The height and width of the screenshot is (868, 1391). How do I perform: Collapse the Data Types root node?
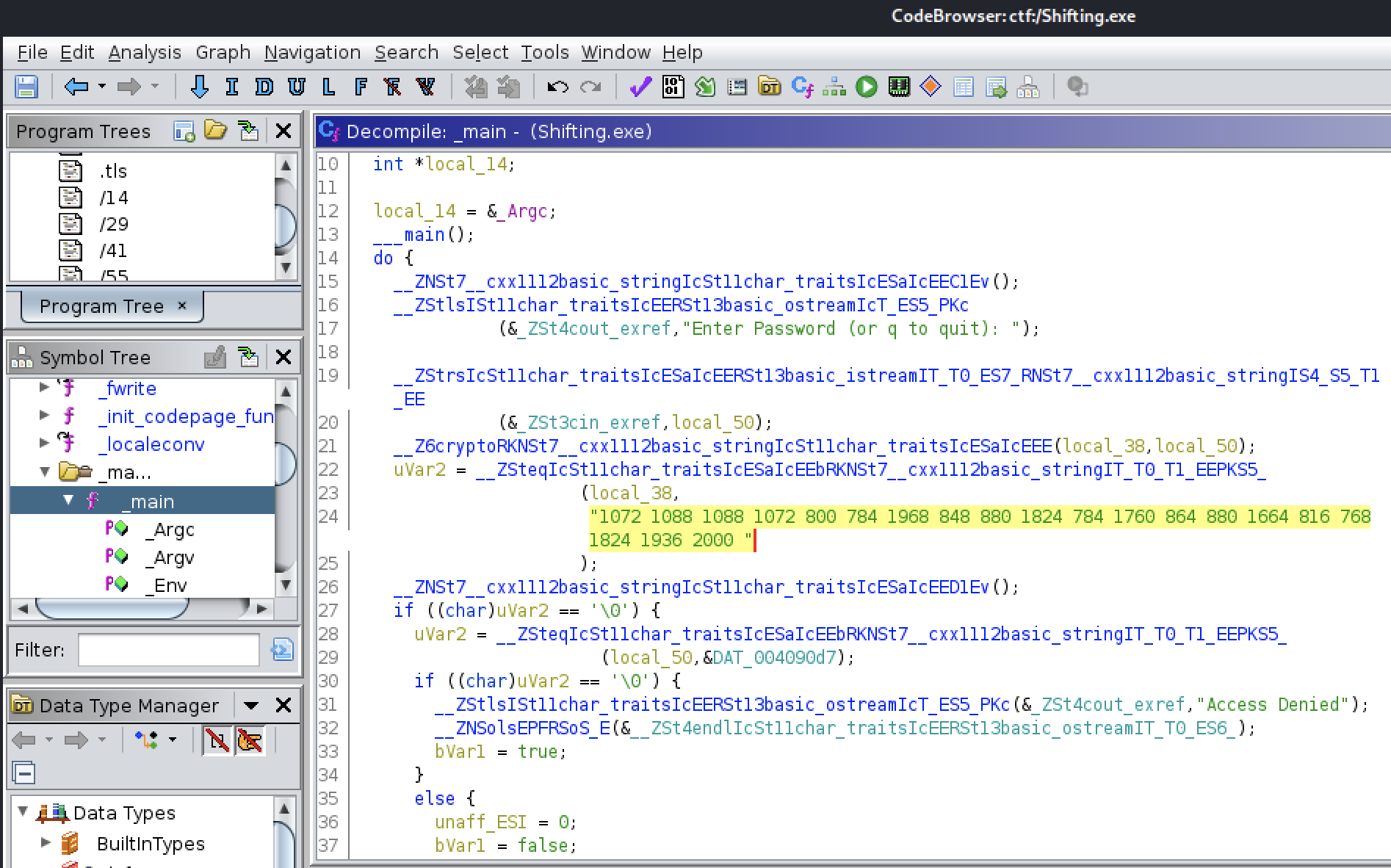coord(23,811)
